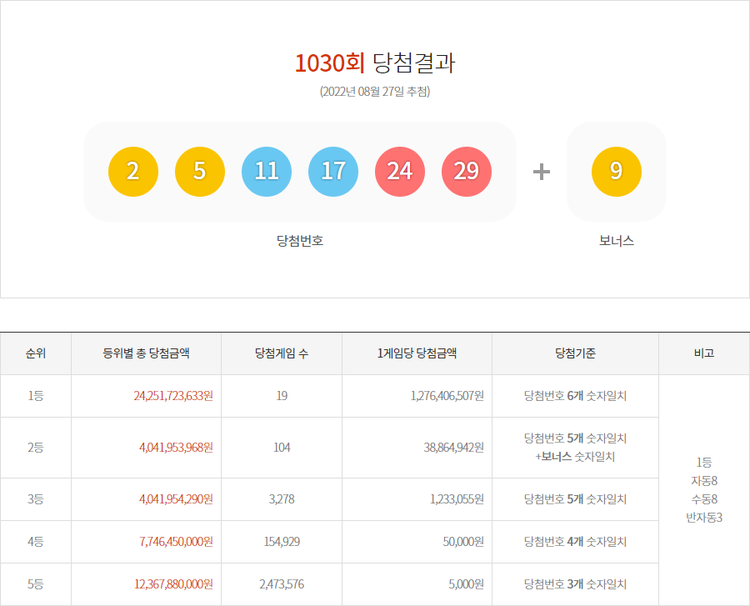Click the blue ball number 11
This screenshot has height=606, width=750.
tap(266, 171)
